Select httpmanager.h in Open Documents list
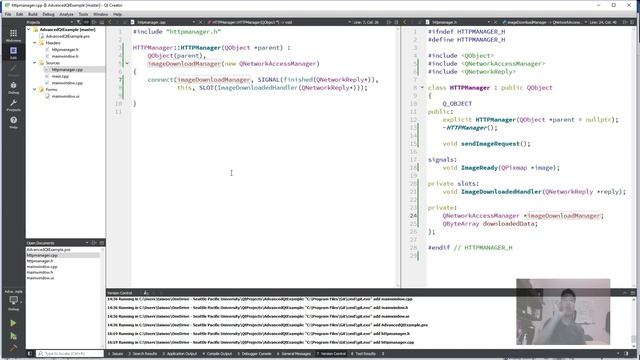This screenshot has width=640, height=360. 40,260
